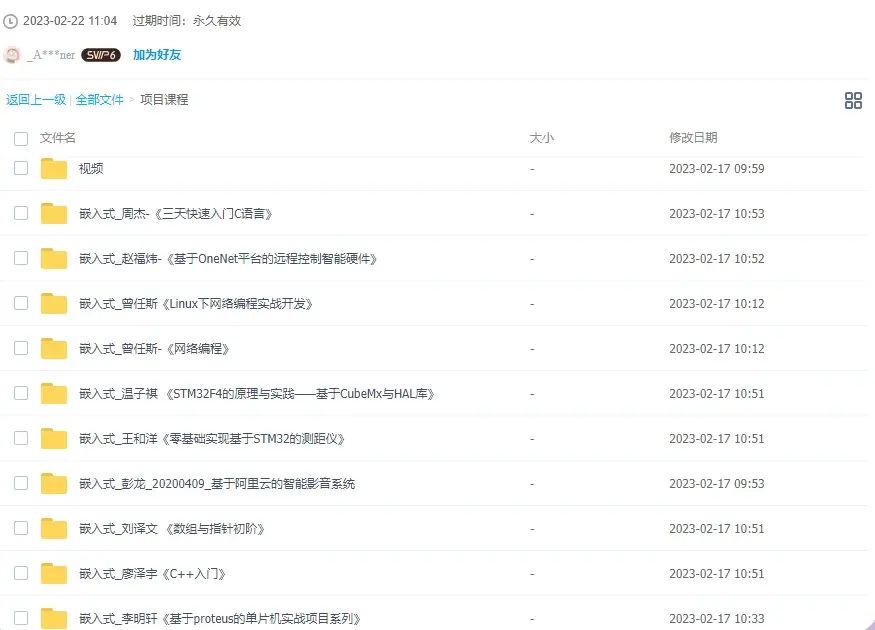Viewport: 875px width, 630px height.
Task: Select checkbox for 阿里云的智能影音系统 row
Action: pos(21,483)
